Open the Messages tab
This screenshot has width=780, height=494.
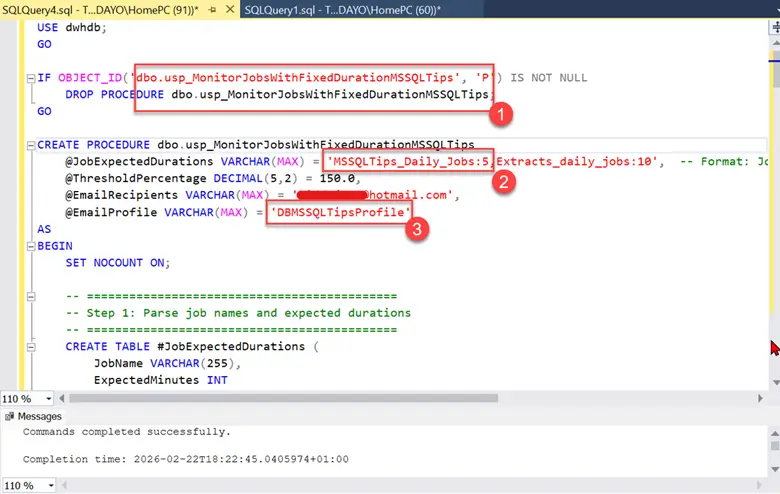coord(33,416)
